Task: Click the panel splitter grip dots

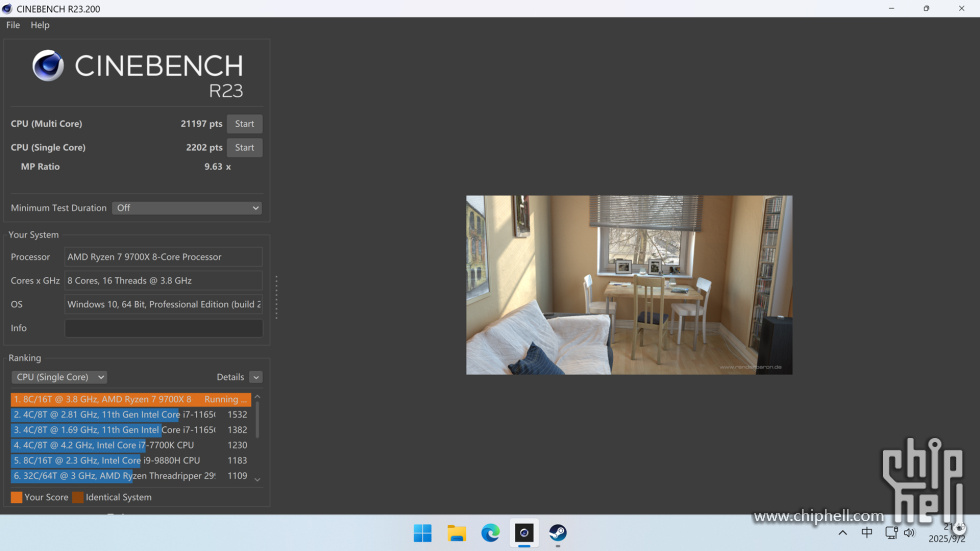Action: [276, 297]
